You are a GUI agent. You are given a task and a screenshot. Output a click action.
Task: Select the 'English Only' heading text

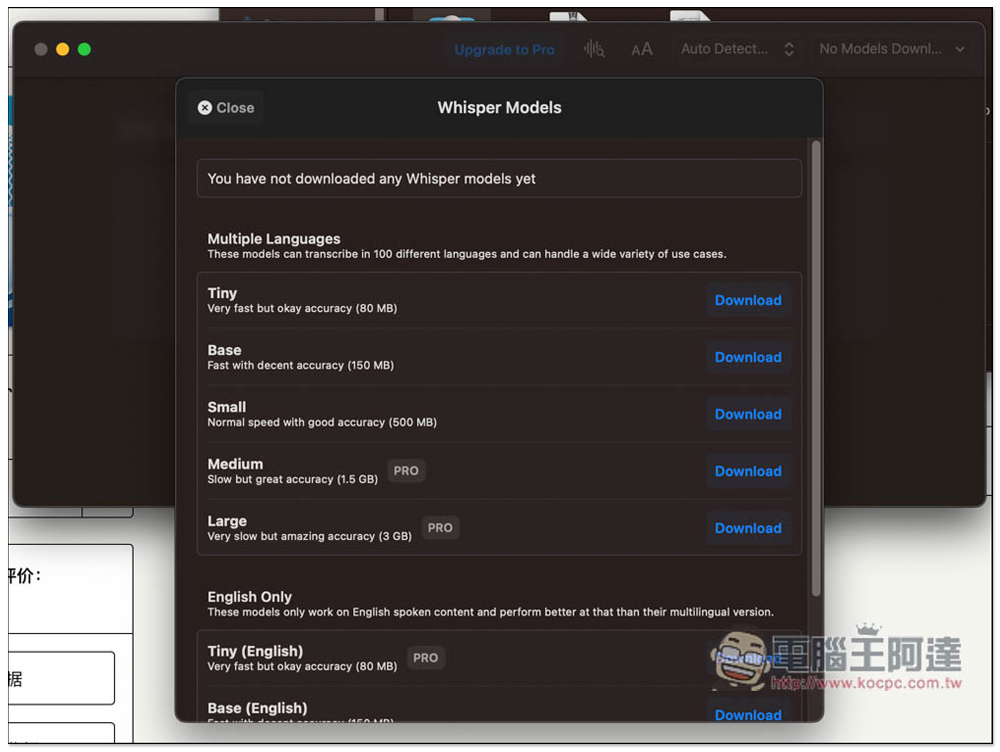[249, 597]
